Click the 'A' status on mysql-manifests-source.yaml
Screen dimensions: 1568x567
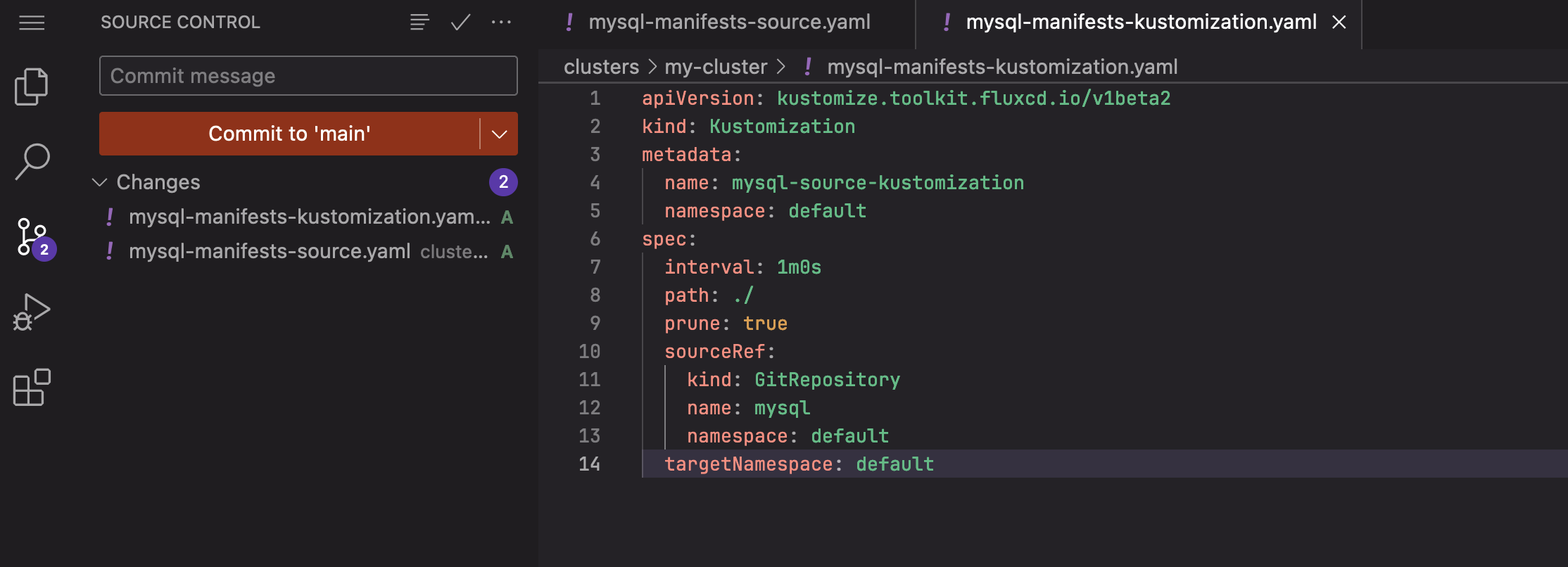pyautogui.click(x=507, y=252)
